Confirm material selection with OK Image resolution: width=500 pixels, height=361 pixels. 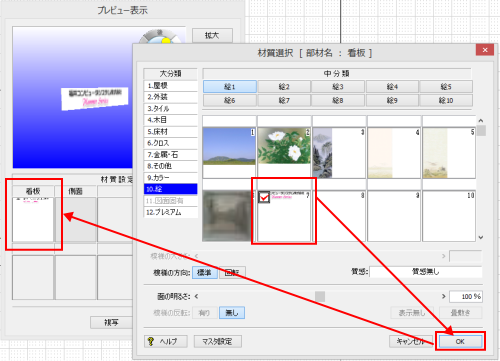(x=460, y=341)
